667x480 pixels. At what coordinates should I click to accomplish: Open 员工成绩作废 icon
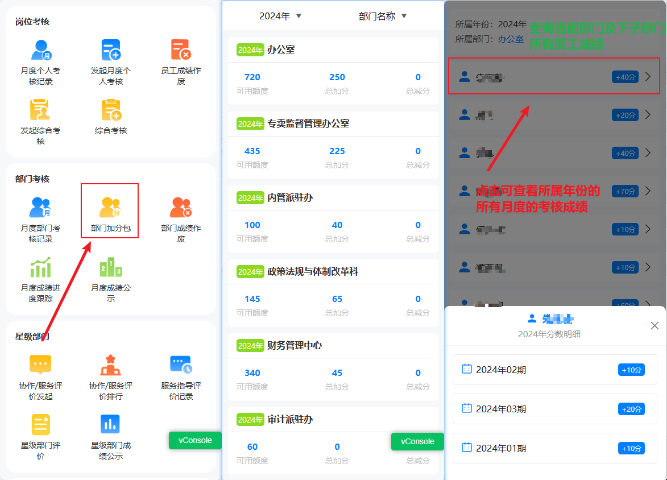tap(180, 50)
